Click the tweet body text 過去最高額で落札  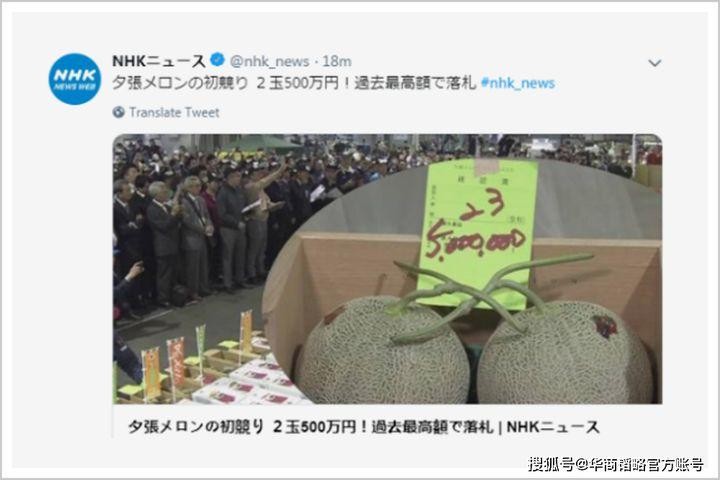coord(415,83)
